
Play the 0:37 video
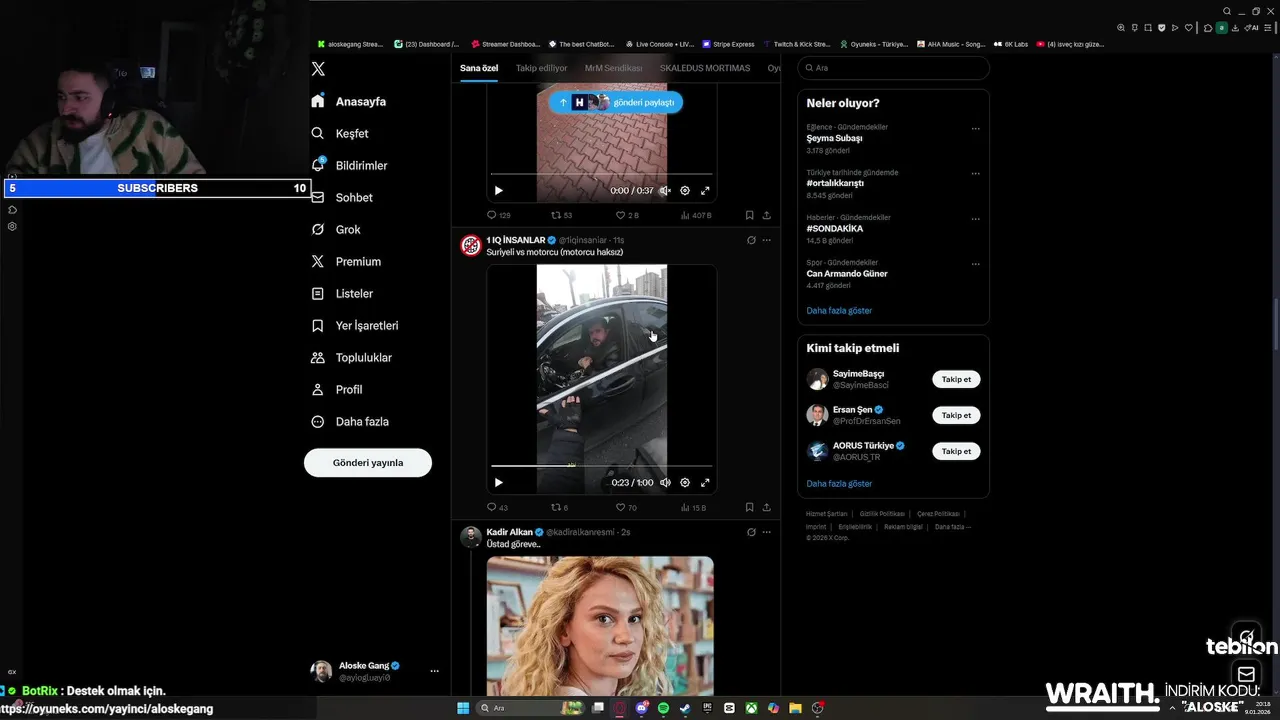(x=498, y=190)
